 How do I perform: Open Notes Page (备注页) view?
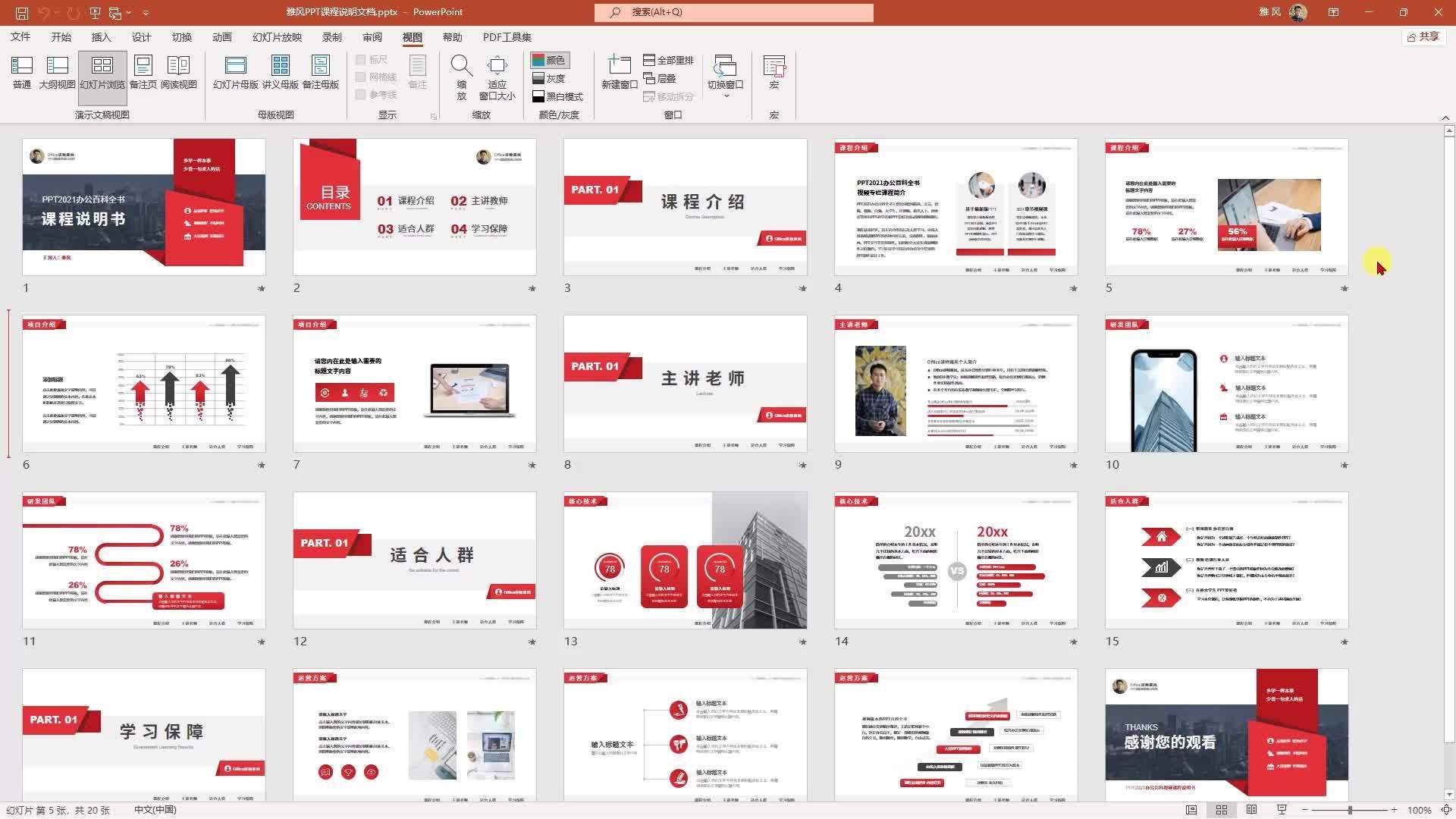[x=143, y=73]
